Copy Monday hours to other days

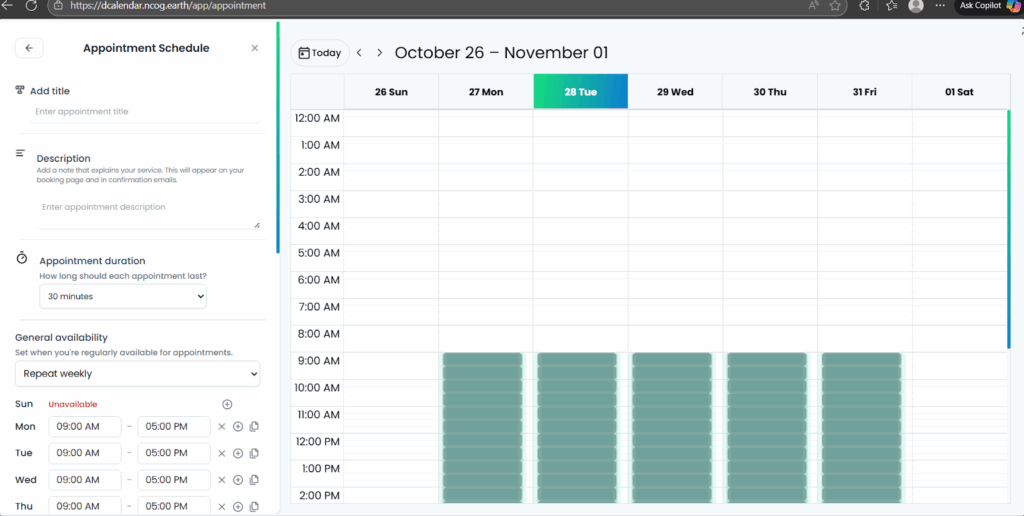254,427
